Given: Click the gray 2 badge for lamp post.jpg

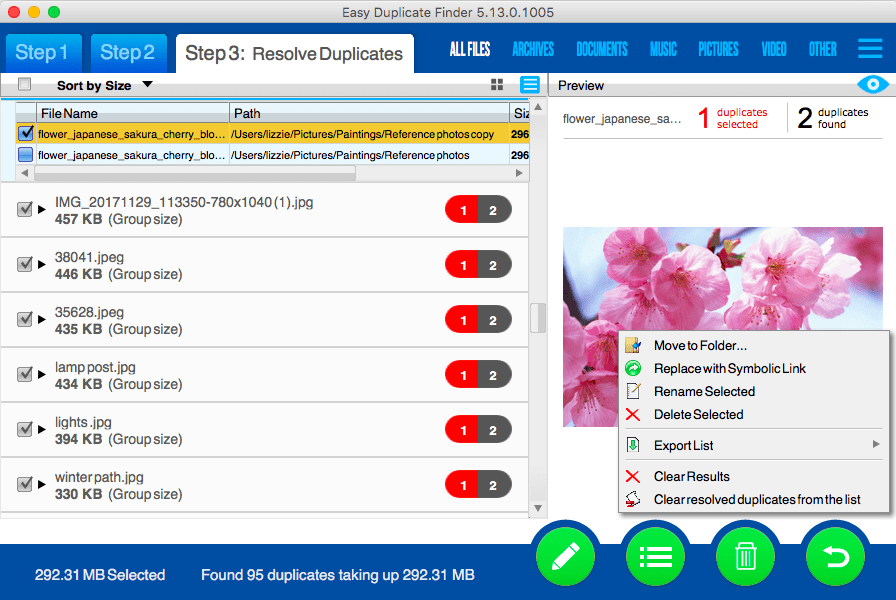Looking at the screenshot, I should click(494, 375).
